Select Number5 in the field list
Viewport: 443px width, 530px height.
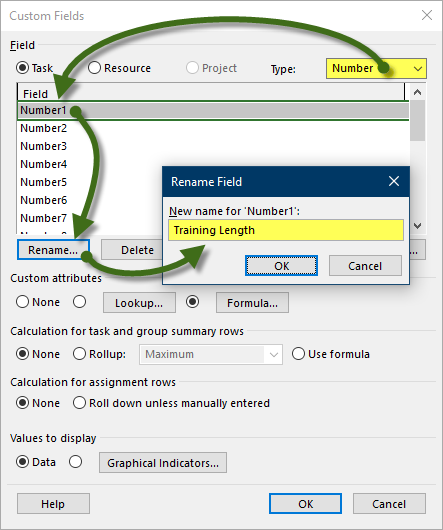point(44,182)
